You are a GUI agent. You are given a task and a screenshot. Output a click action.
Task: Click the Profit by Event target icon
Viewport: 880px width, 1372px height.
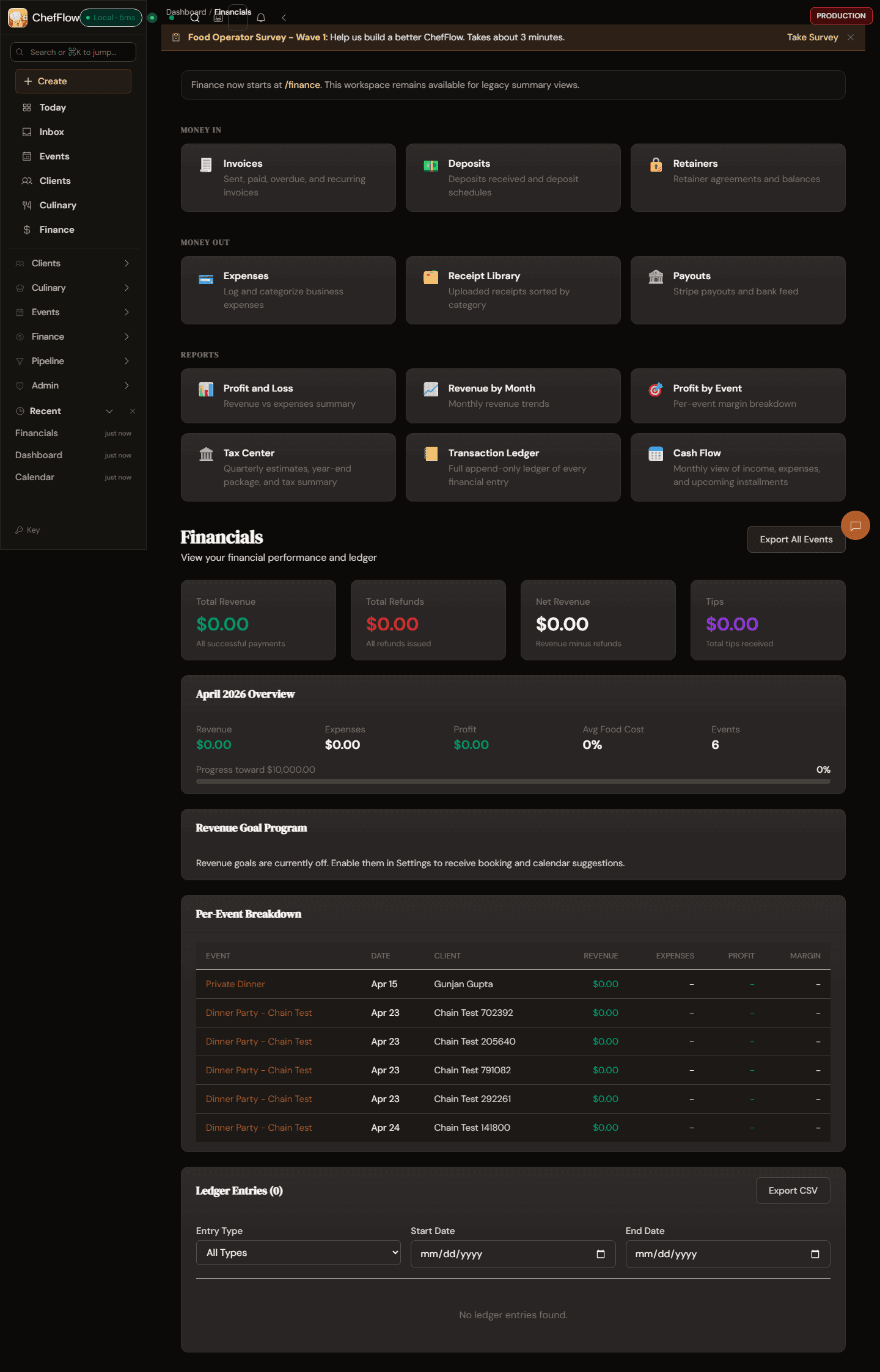click(656, 389)
